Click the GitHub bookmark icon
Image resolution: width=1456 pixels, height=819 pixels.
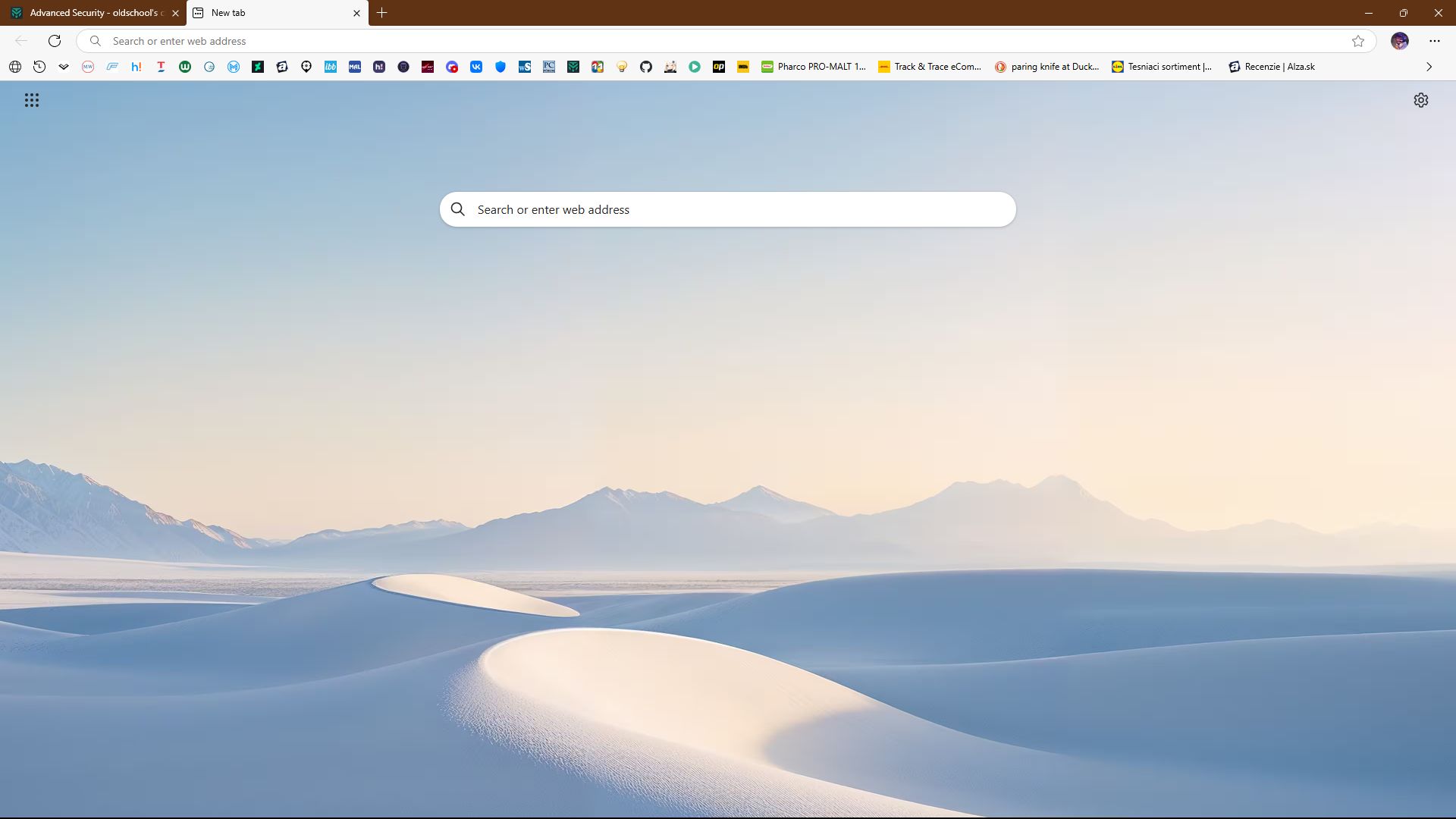pos(646,67)
